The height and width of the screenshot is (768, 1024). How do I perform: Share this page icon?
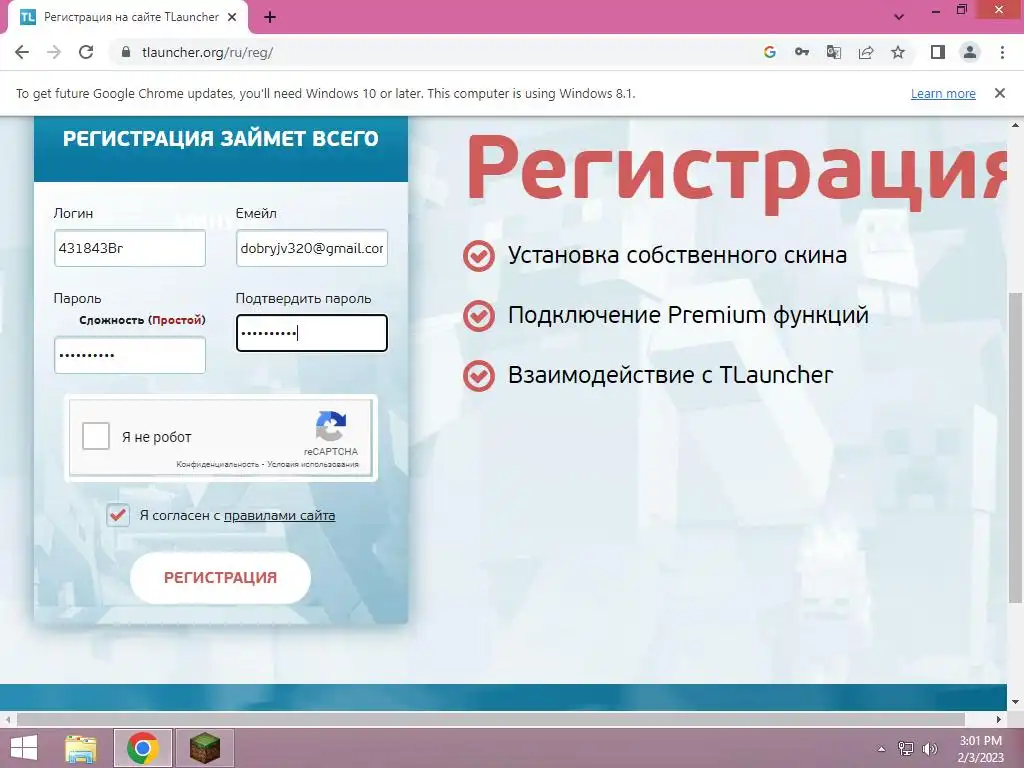coord(866,52)
